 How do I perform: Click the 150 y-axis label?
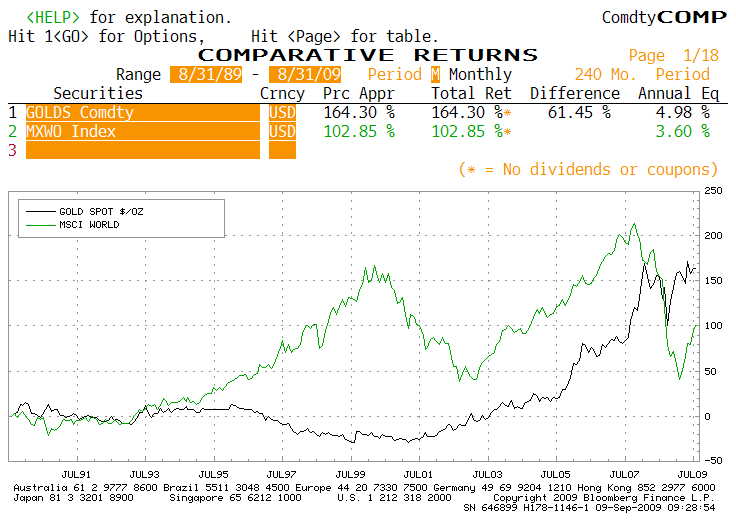[713, 281]
